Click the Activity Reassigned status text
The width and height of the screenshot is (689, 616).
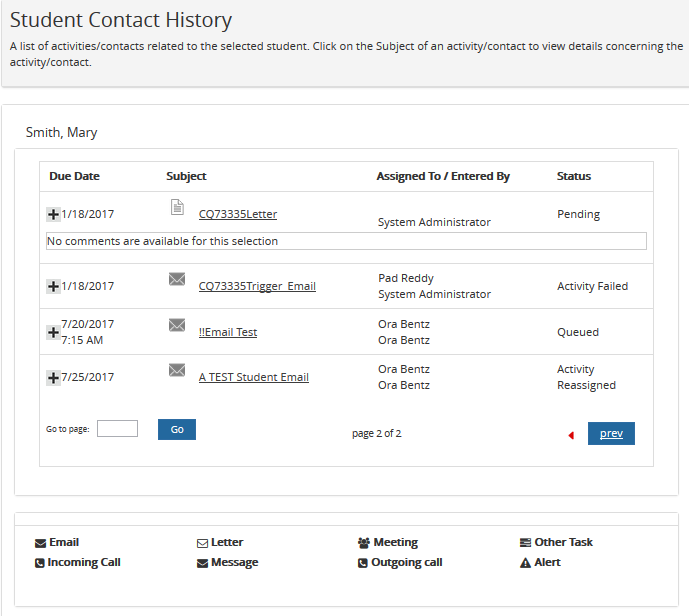[586, 377]
